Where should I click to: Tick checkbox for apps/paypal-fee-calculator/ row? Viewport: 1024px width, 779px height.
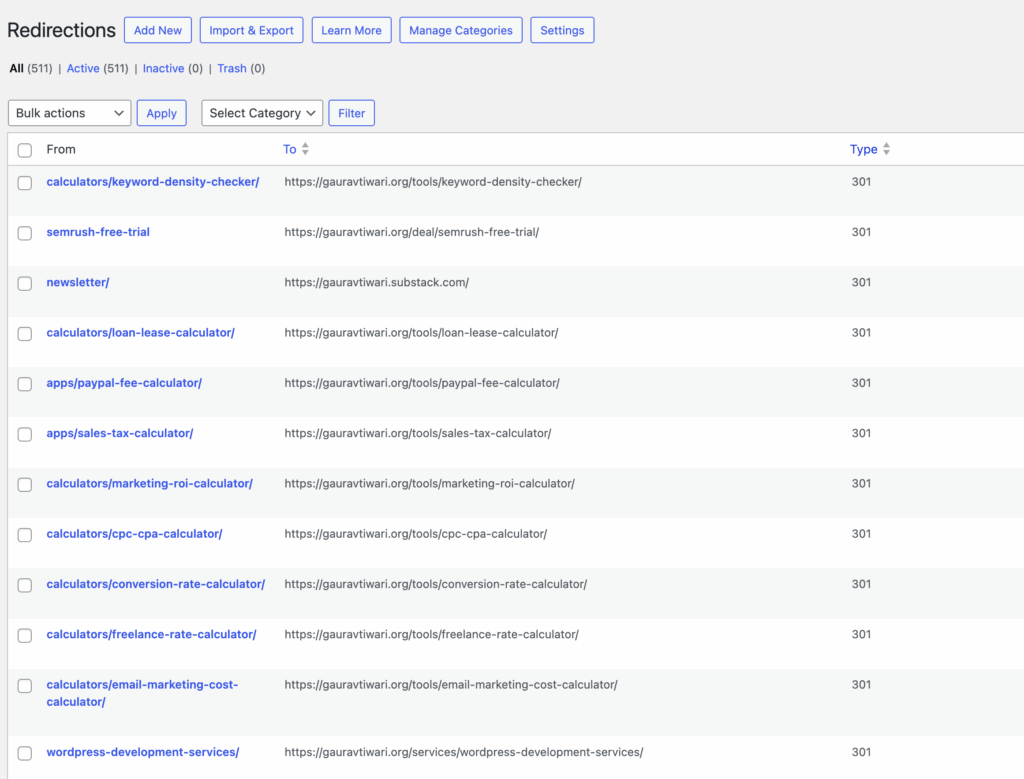click(25, 384)
